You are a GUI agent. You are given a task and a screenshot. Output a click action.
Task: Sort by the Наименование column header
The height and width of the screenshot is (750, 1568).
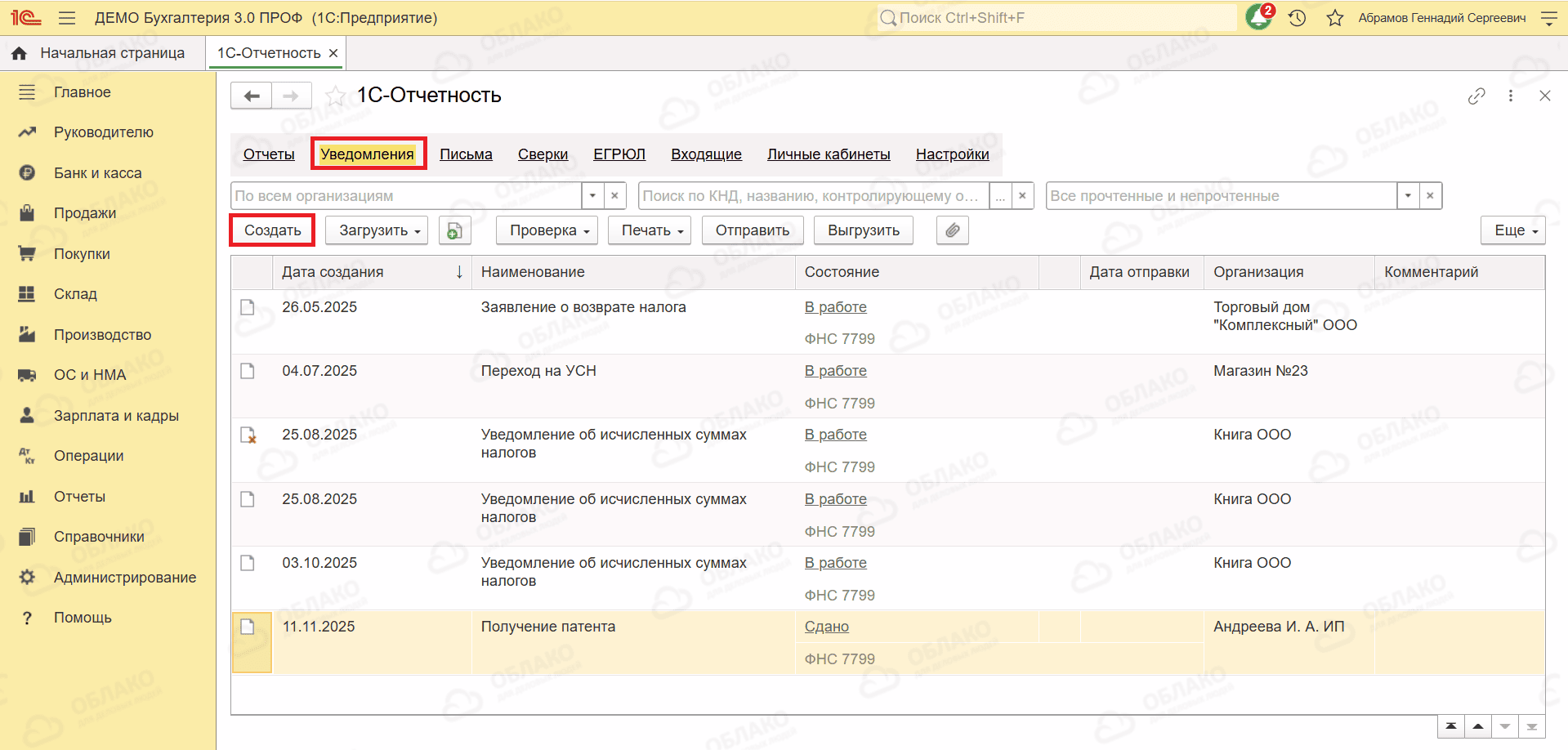[x=633, y=272]
